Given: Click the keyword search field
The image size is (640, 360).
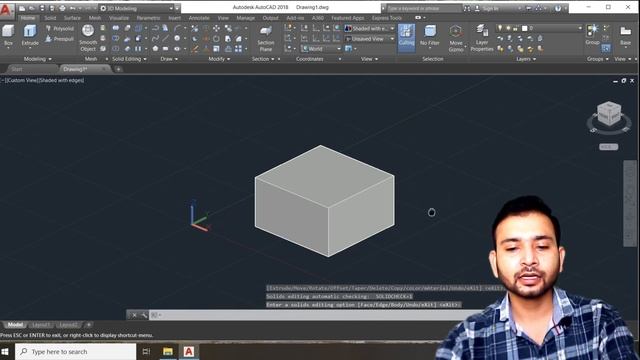Looking at the screenshot, I should click(x=423, y=8).
